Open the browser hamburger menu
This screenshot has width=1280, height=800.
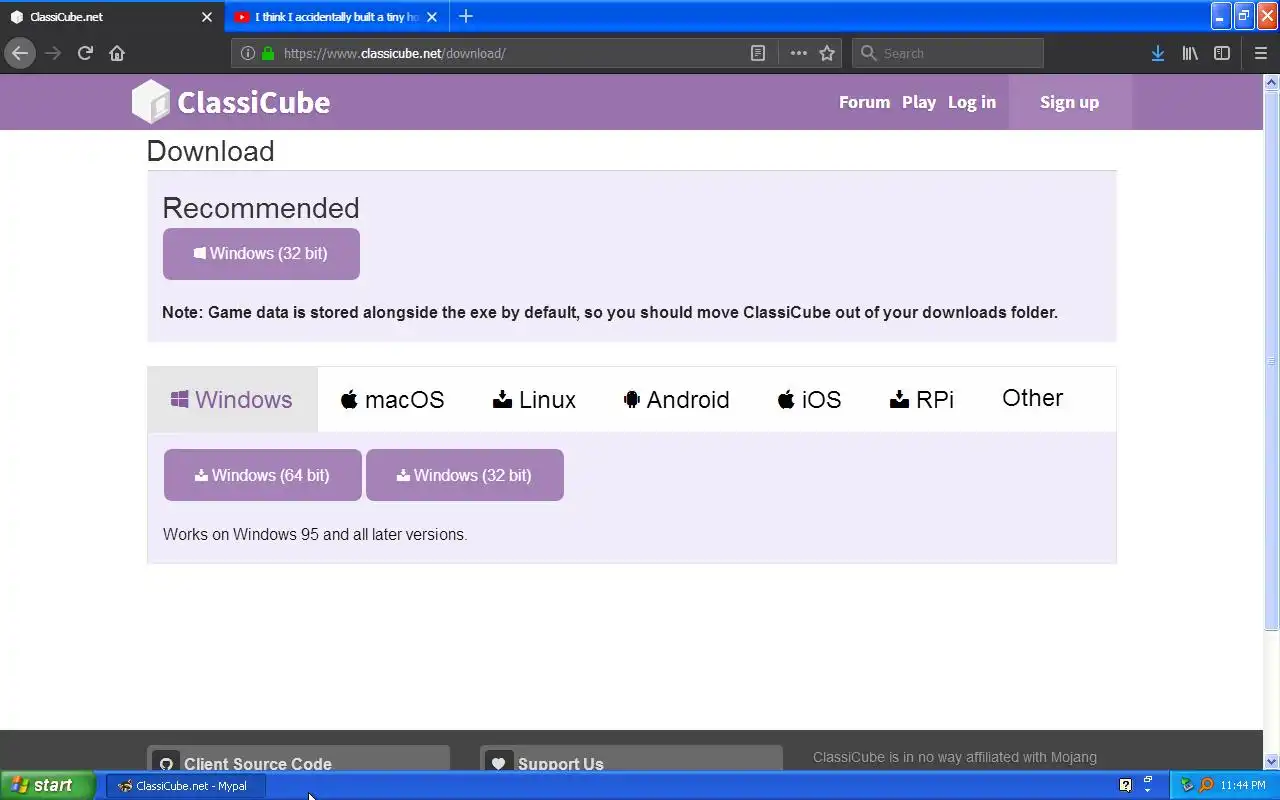(1261, 53)
